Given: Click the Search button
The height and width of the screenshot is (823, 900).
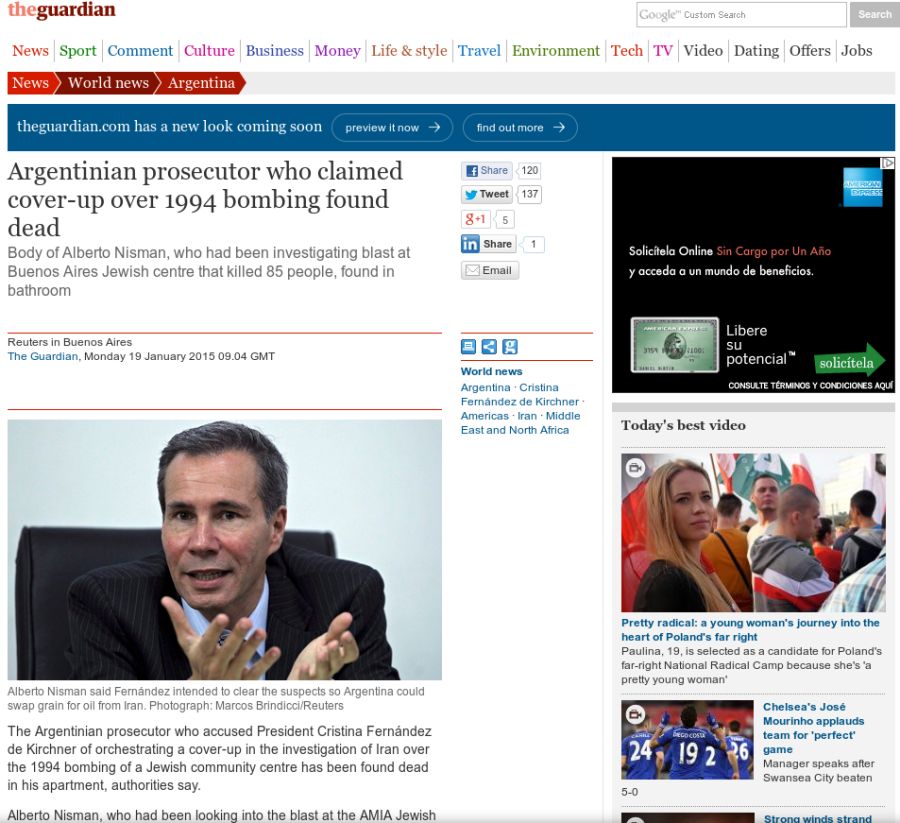Looking at the screenshot, I should (874, 14).
